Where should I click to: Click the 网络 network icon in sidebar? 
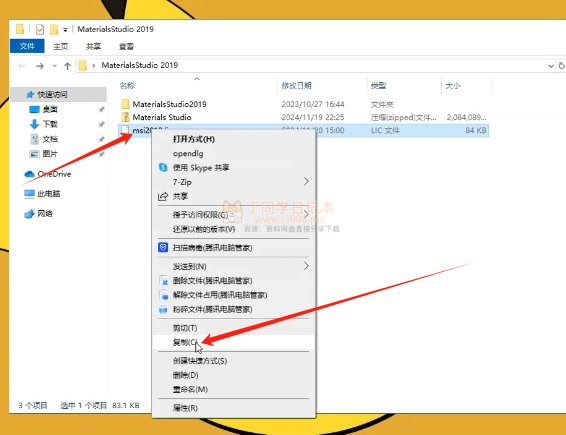tap(29, 214)
